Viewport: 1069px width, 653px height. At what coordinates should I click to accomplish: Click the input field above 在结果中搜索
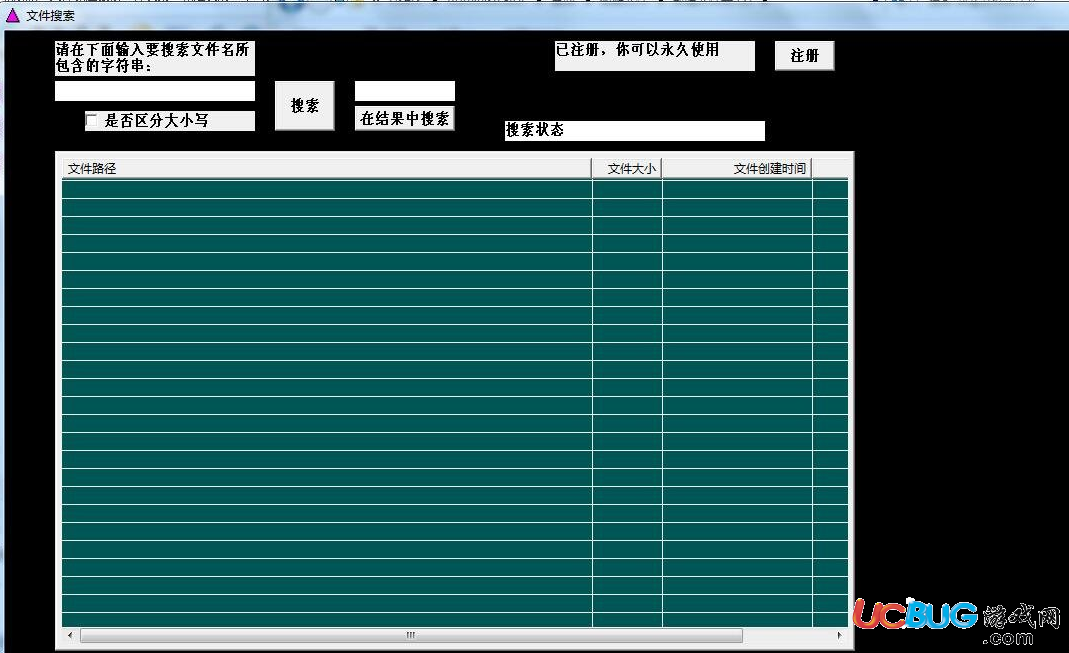coord(404,91)
